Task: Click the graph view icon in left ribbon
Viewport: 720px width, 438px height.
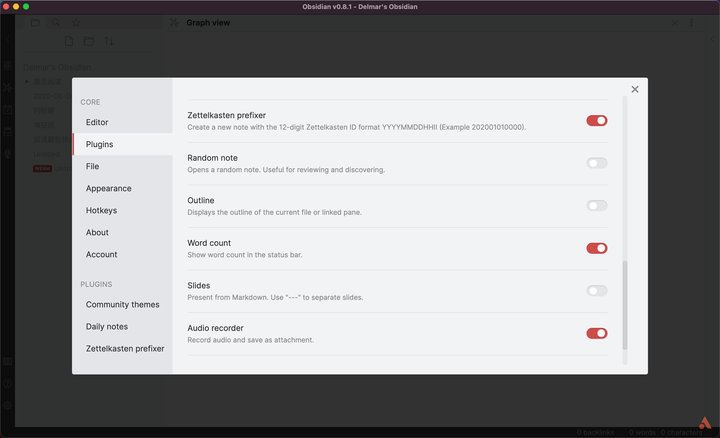Action: coord(7,87)
